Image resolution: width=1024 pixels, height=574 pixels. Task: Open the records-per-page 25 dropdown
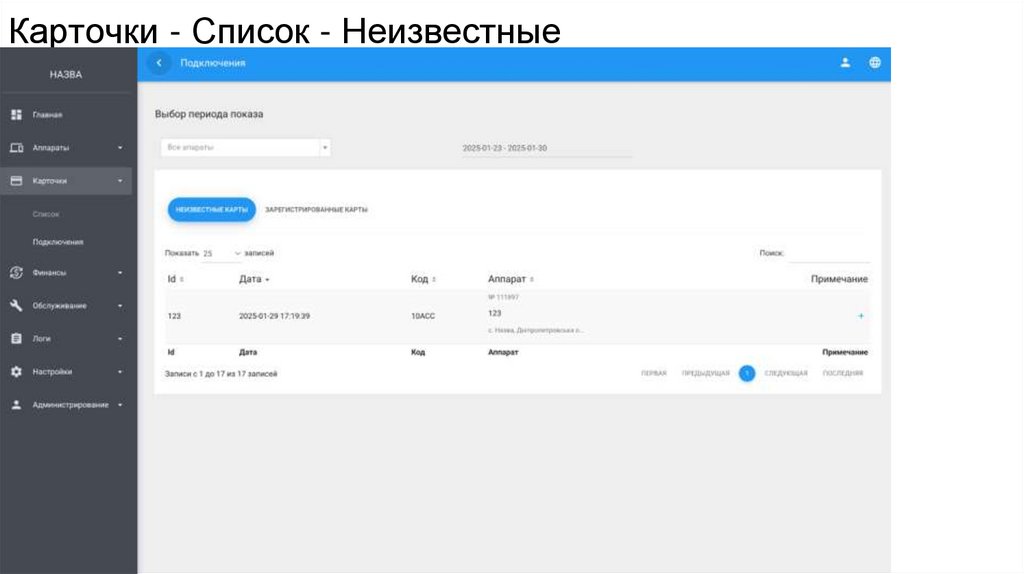pos(221,253)
